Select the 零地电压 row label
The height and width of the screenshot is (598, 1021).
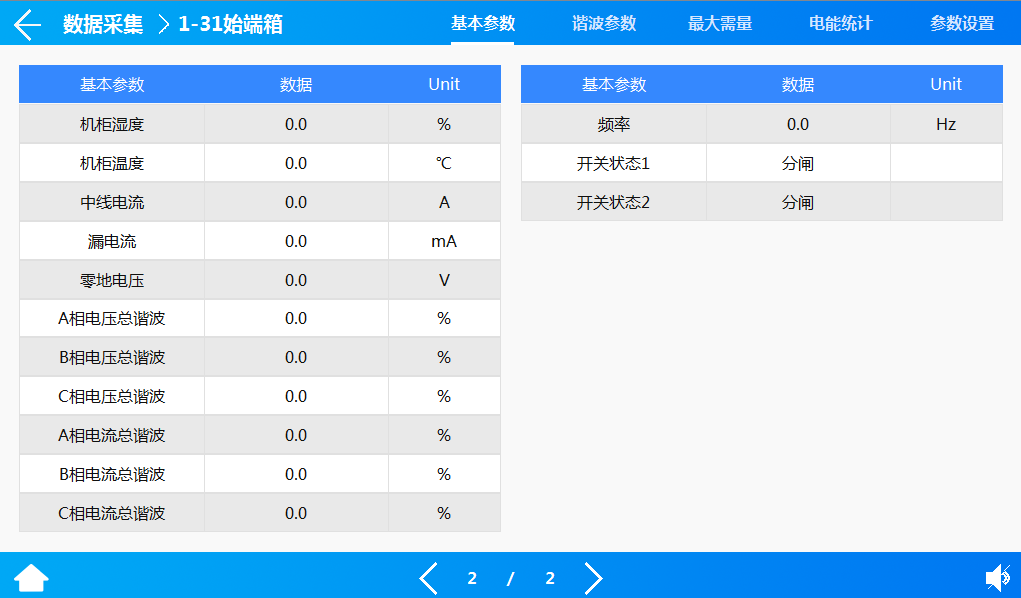tap(112, 281)
